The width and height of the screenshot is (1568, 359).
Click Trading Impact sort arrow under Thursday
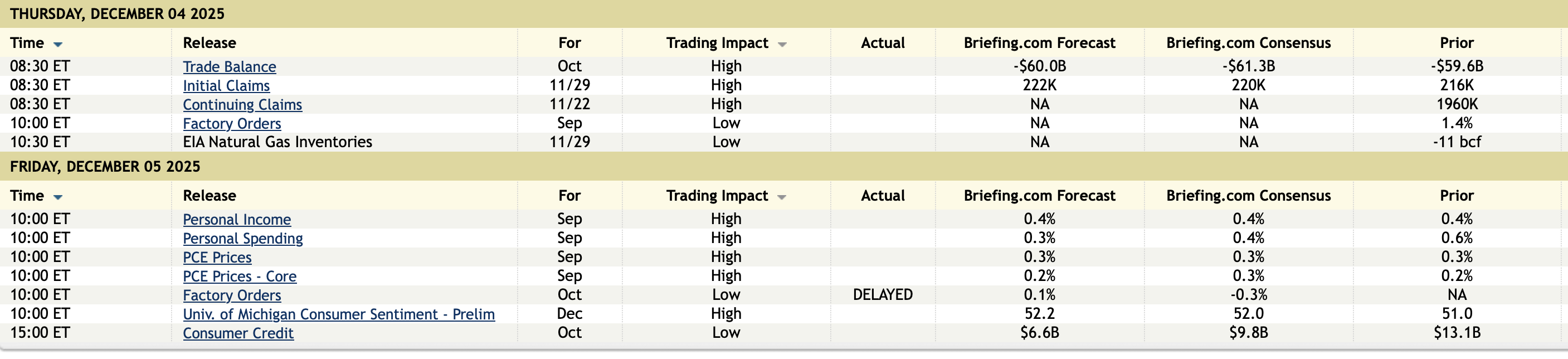[782, 45]
